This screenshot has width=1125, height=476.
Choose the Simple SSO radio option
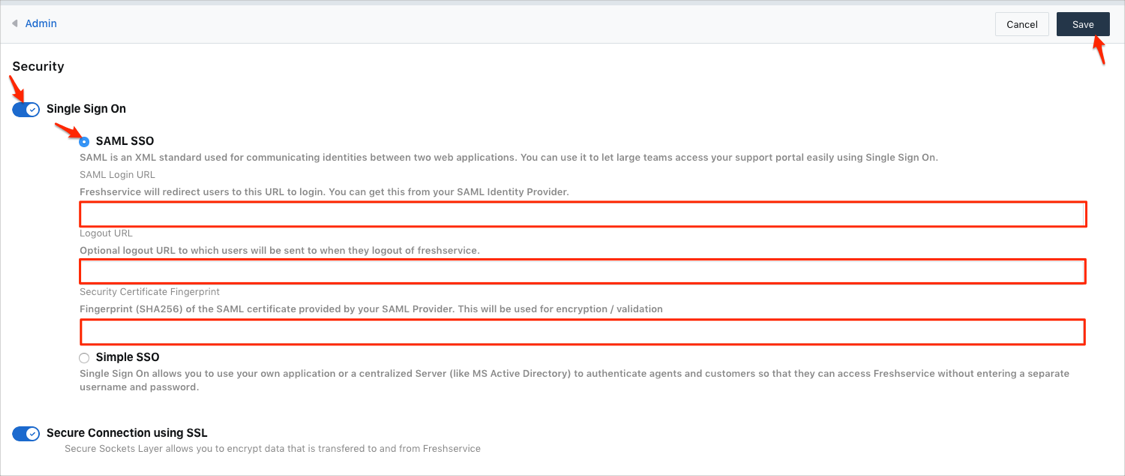[x=84, y=358]
